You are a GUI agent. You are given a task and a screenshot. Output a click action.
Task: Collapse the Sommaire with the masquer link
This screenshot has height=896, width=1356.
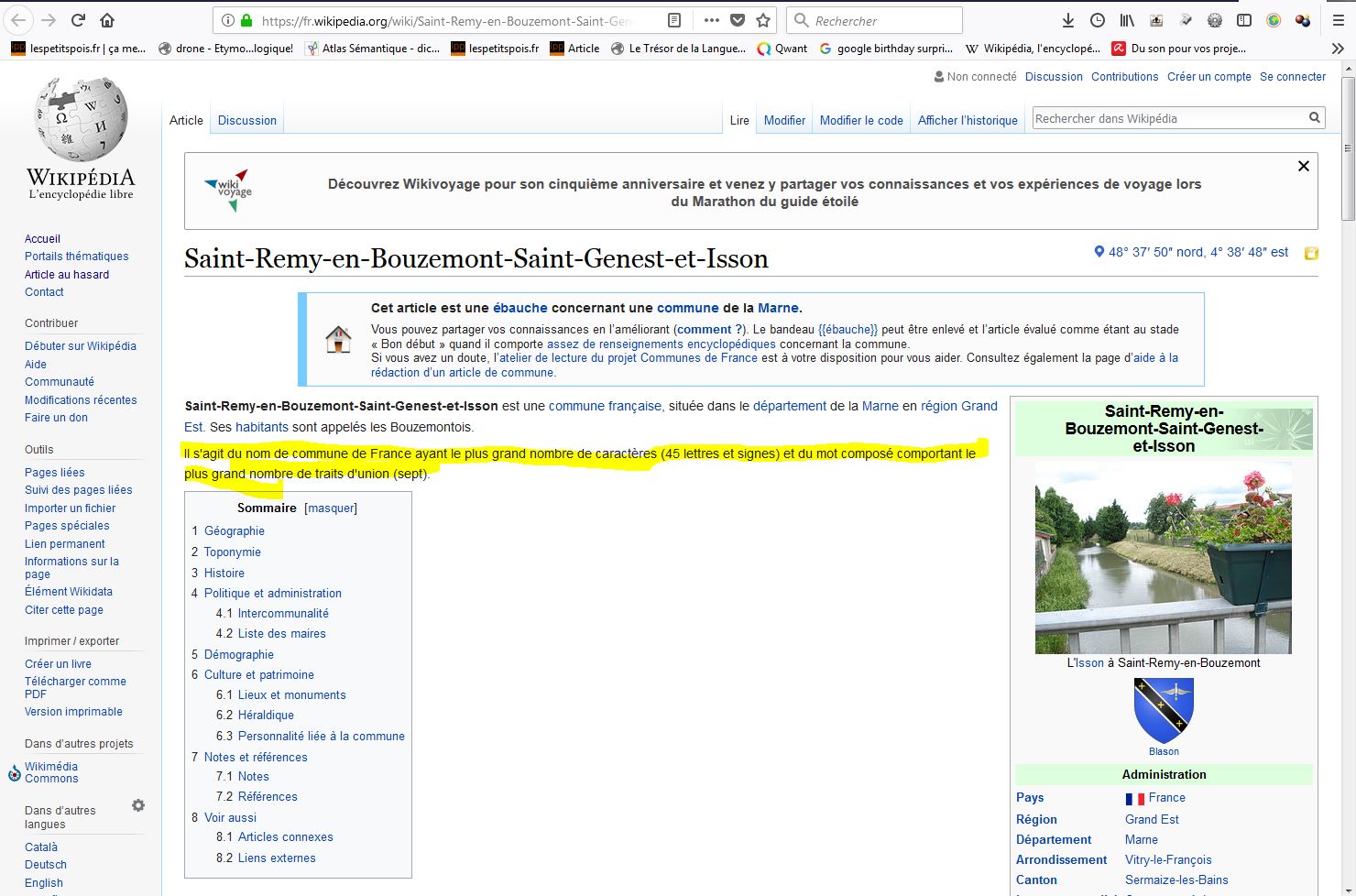coord(331,508)
